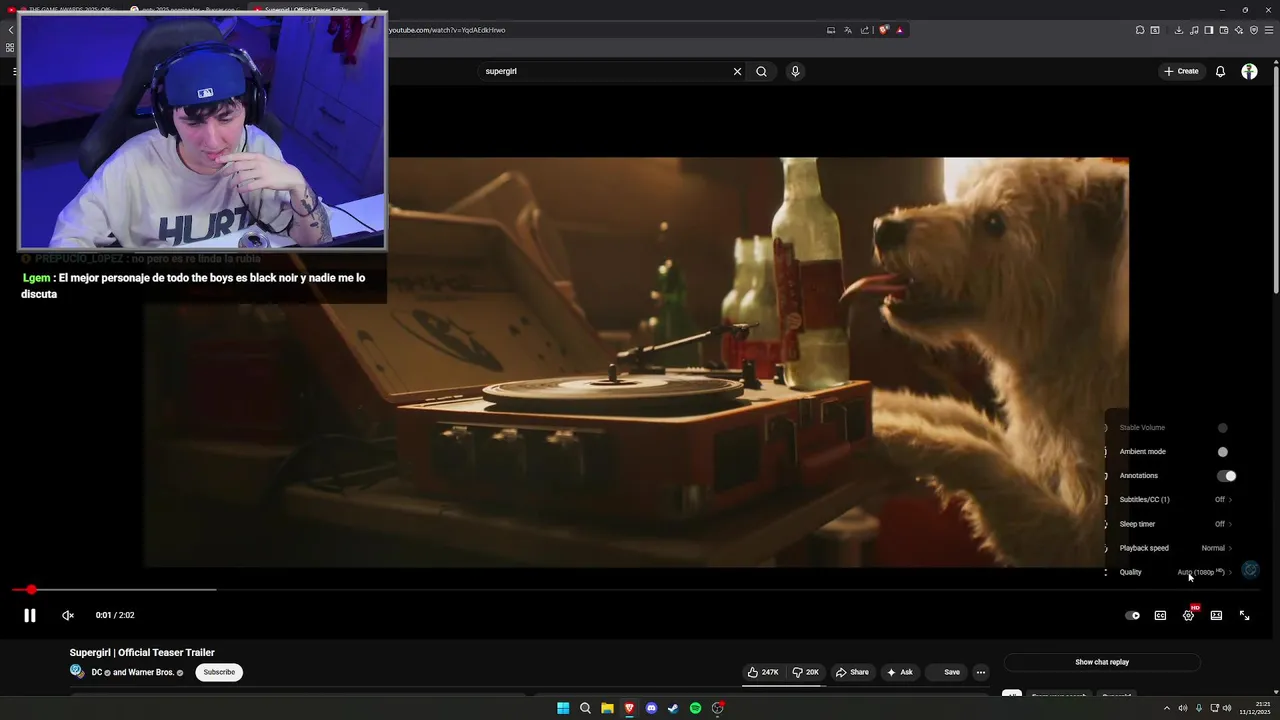1280x720 pixels.
Task: Show chat replay
Action: [1102, 662]
